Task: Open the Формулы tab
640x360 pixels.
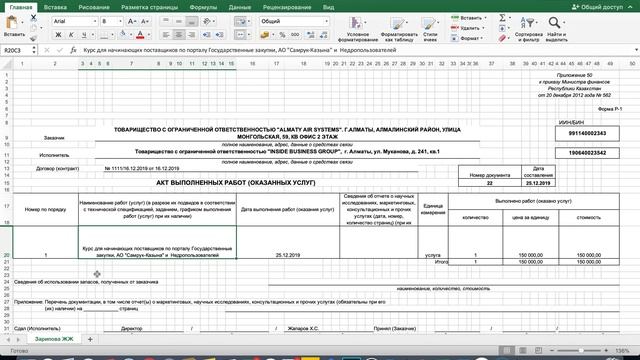Action: pos(203,7)
